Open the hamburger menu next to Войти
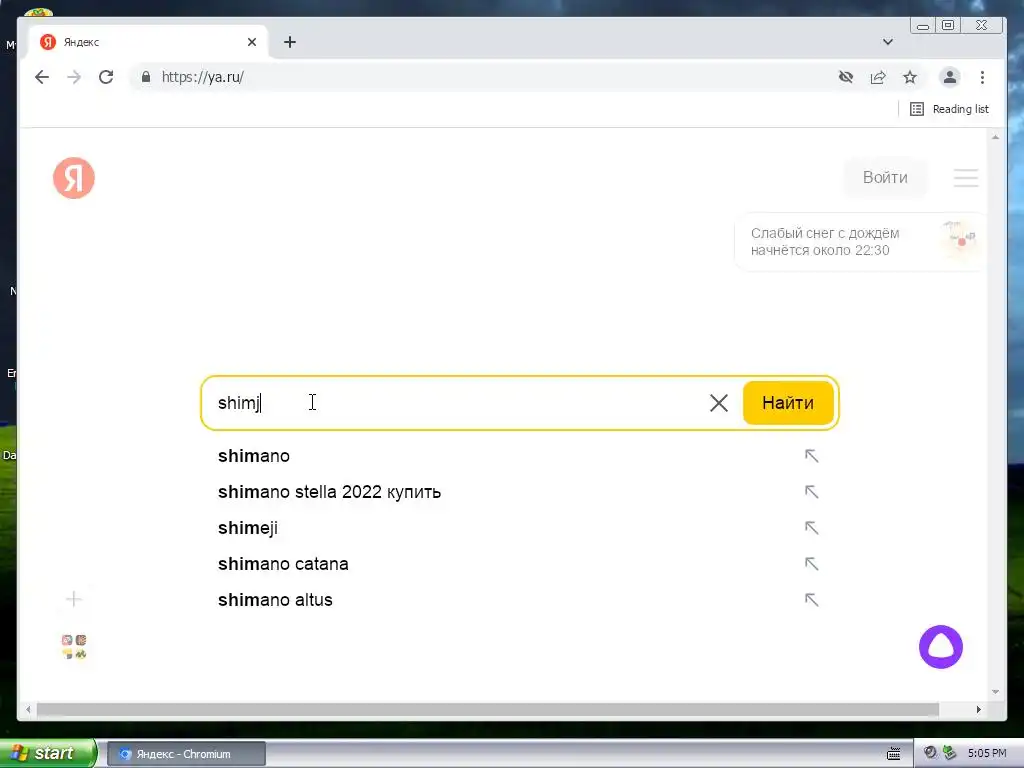Viewport: 1024px width, 768px height. [x=965, y=178]
